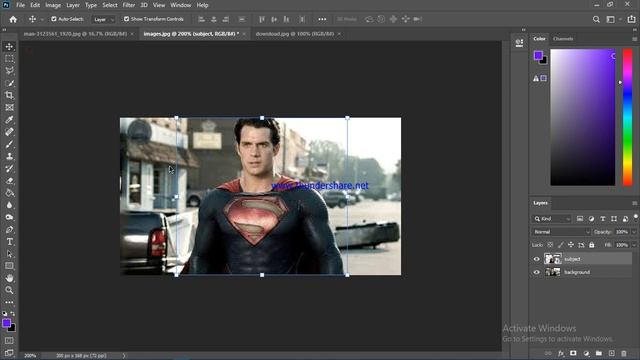Select the Dodge tool

point(9,217)
